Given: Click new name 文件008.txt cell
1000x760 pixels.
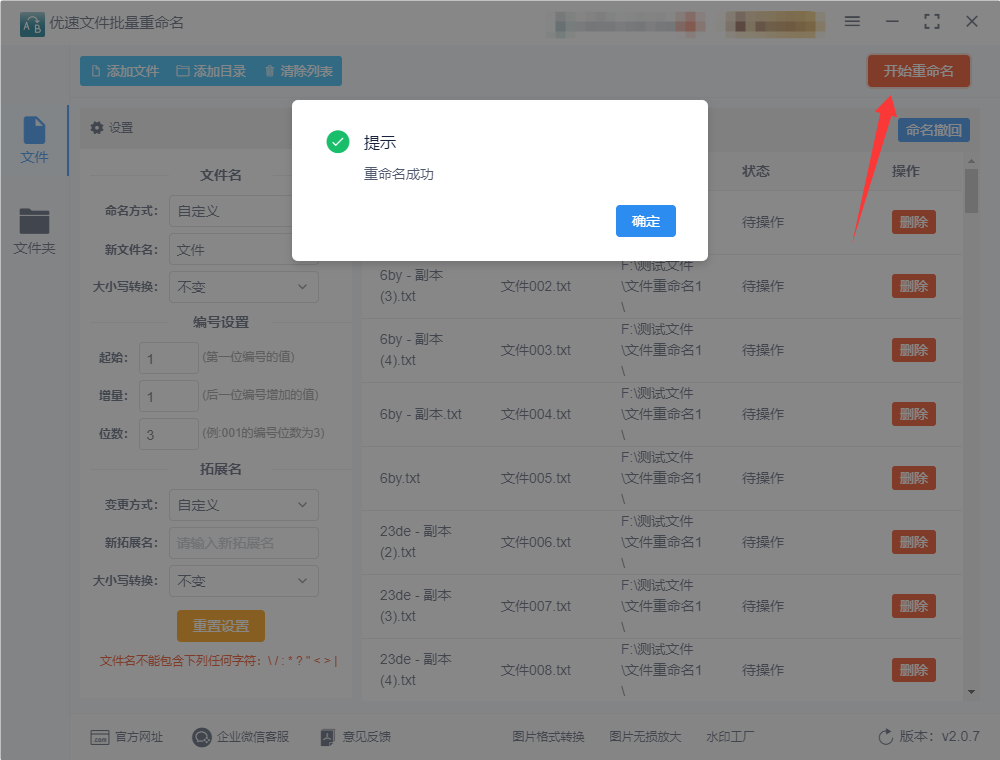Looking at the screenshot, I should (x=536, y=670).
